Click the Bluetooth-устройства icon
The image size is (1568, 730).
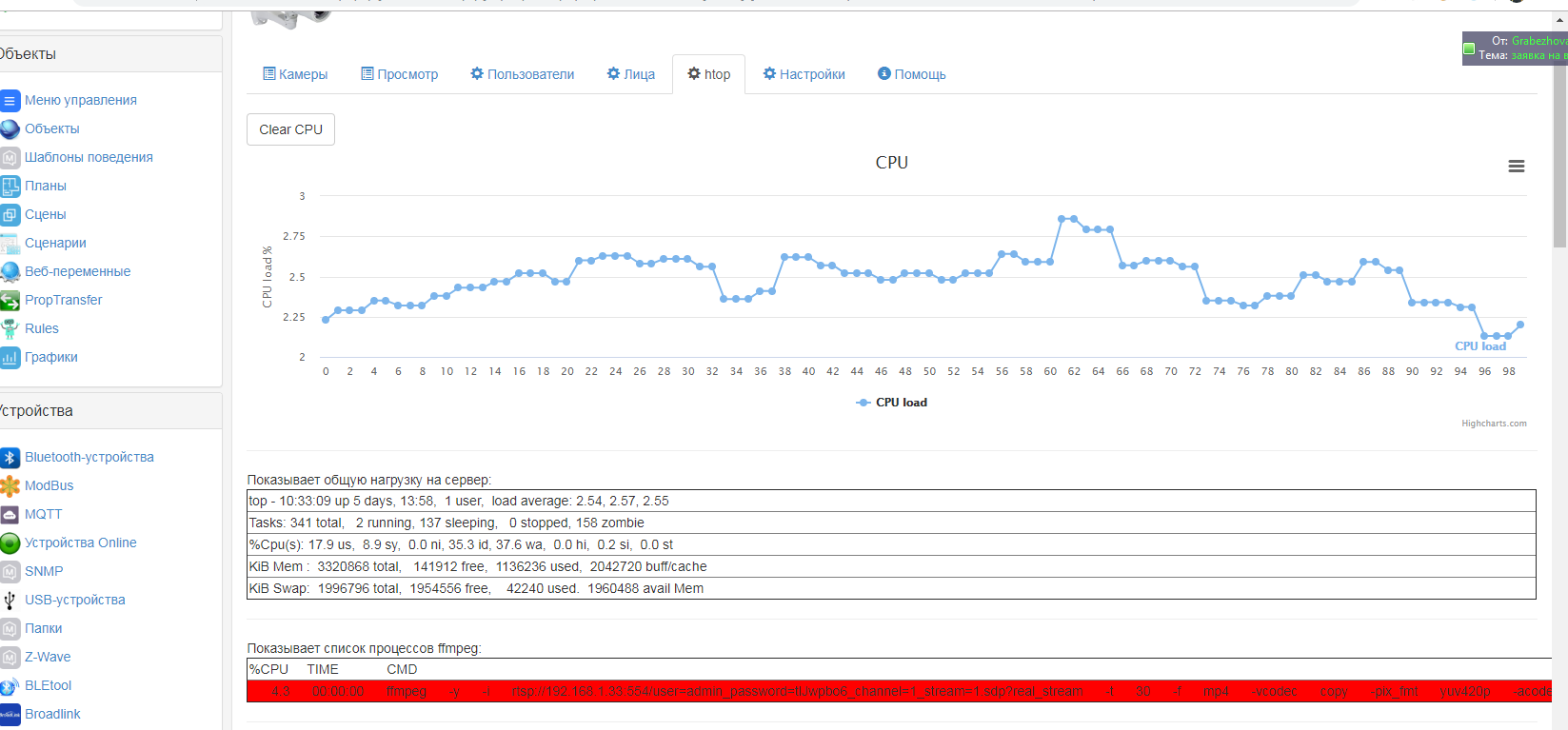10,457
